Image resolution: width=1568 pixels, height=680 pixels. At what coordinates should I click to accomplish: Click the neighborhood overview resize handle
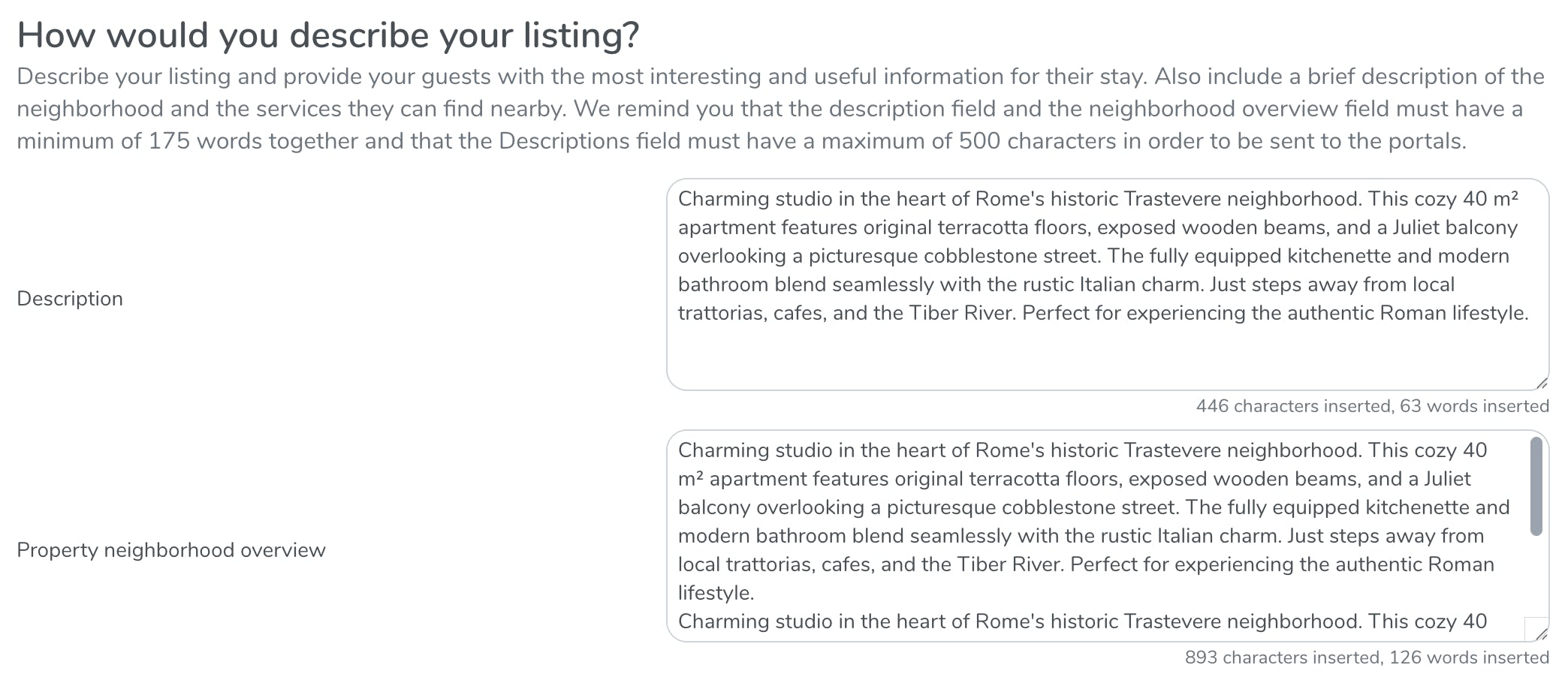click(1541, 634)
